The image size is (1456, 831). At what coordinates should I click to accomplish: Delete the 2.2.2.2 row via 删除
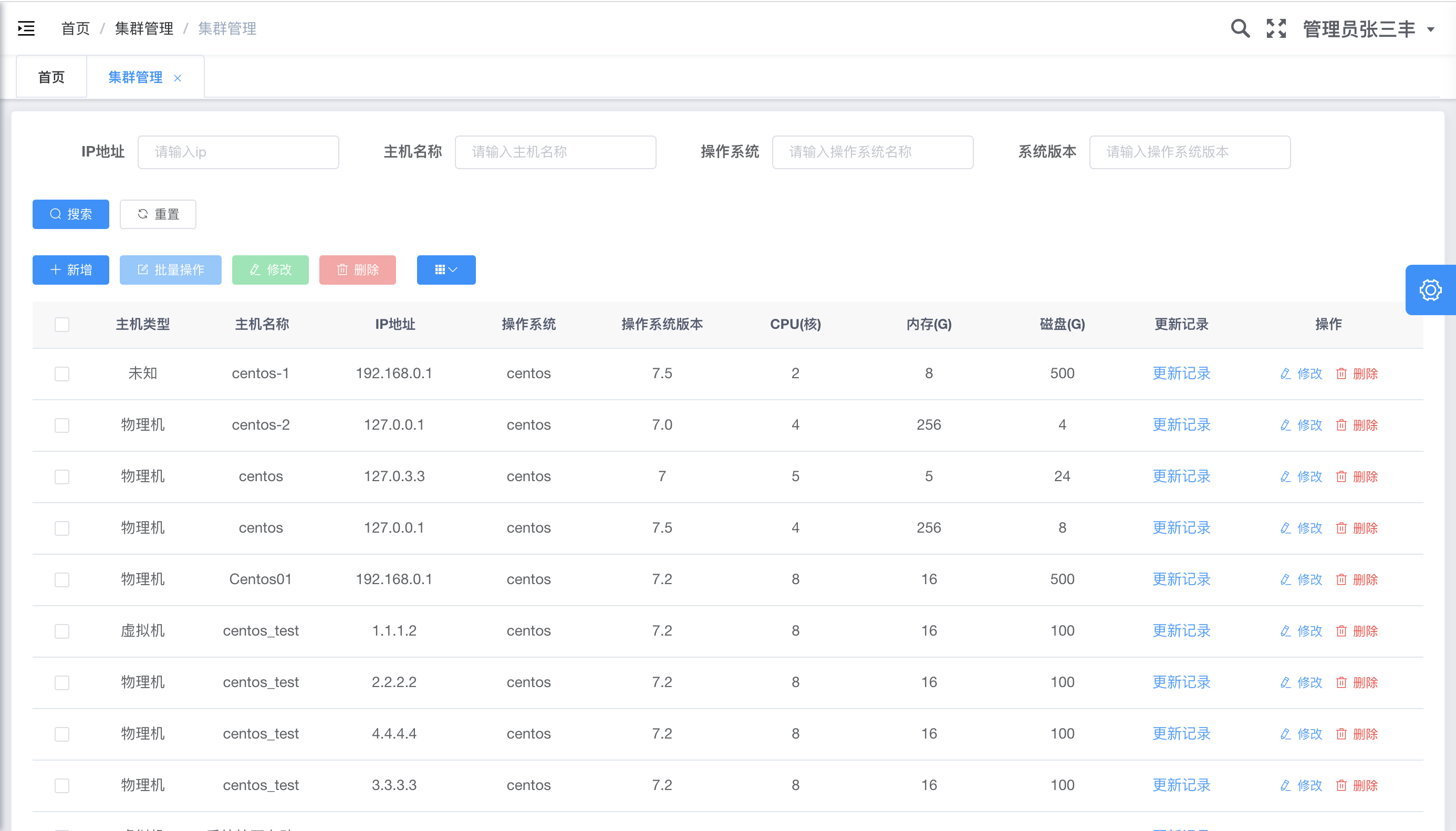pyautogui.click(x=1357, y=683)
